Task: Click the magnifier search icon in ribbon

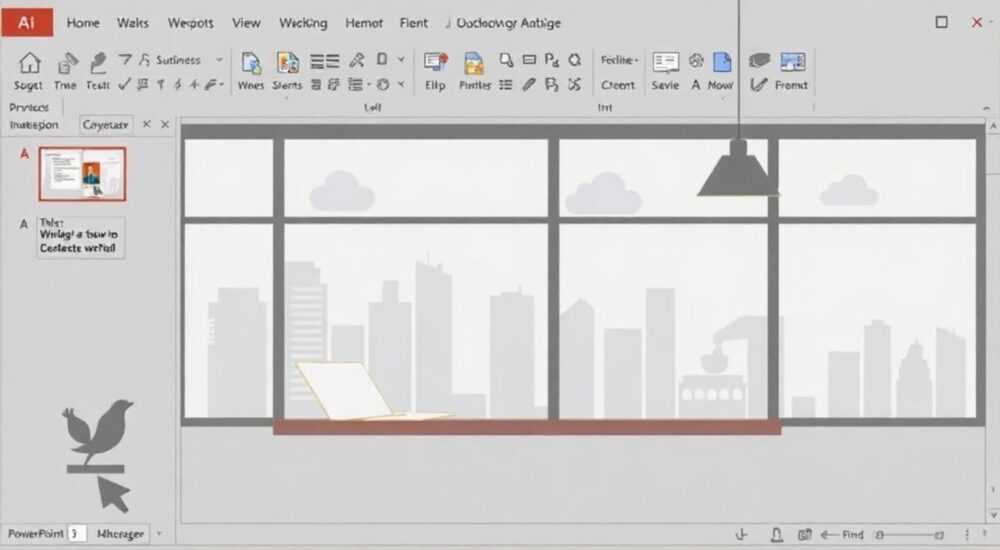Action: click(x=506, y=60)
